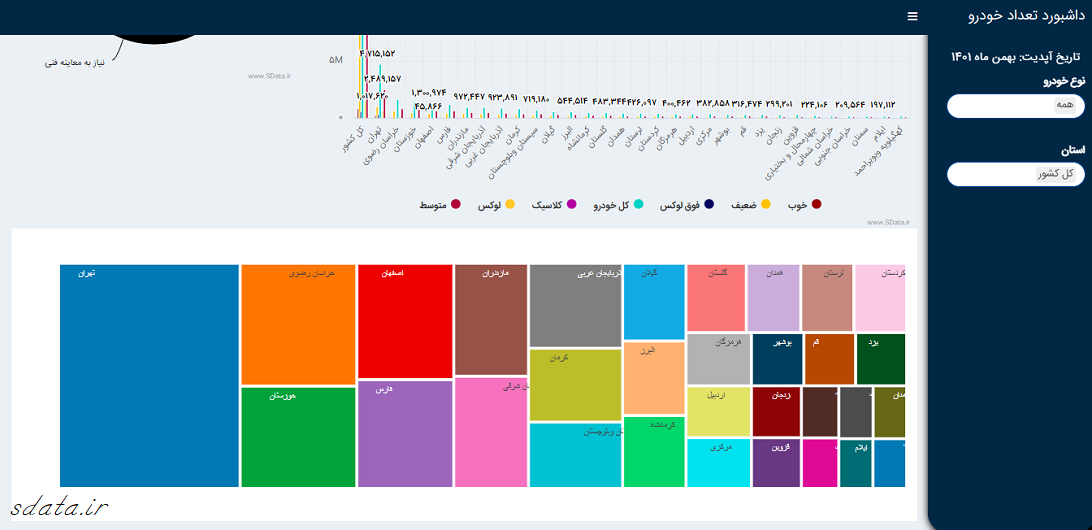The image size is (1092, 530).
Task: Select the تهران treemap block
Action: [x=149, y=375]
